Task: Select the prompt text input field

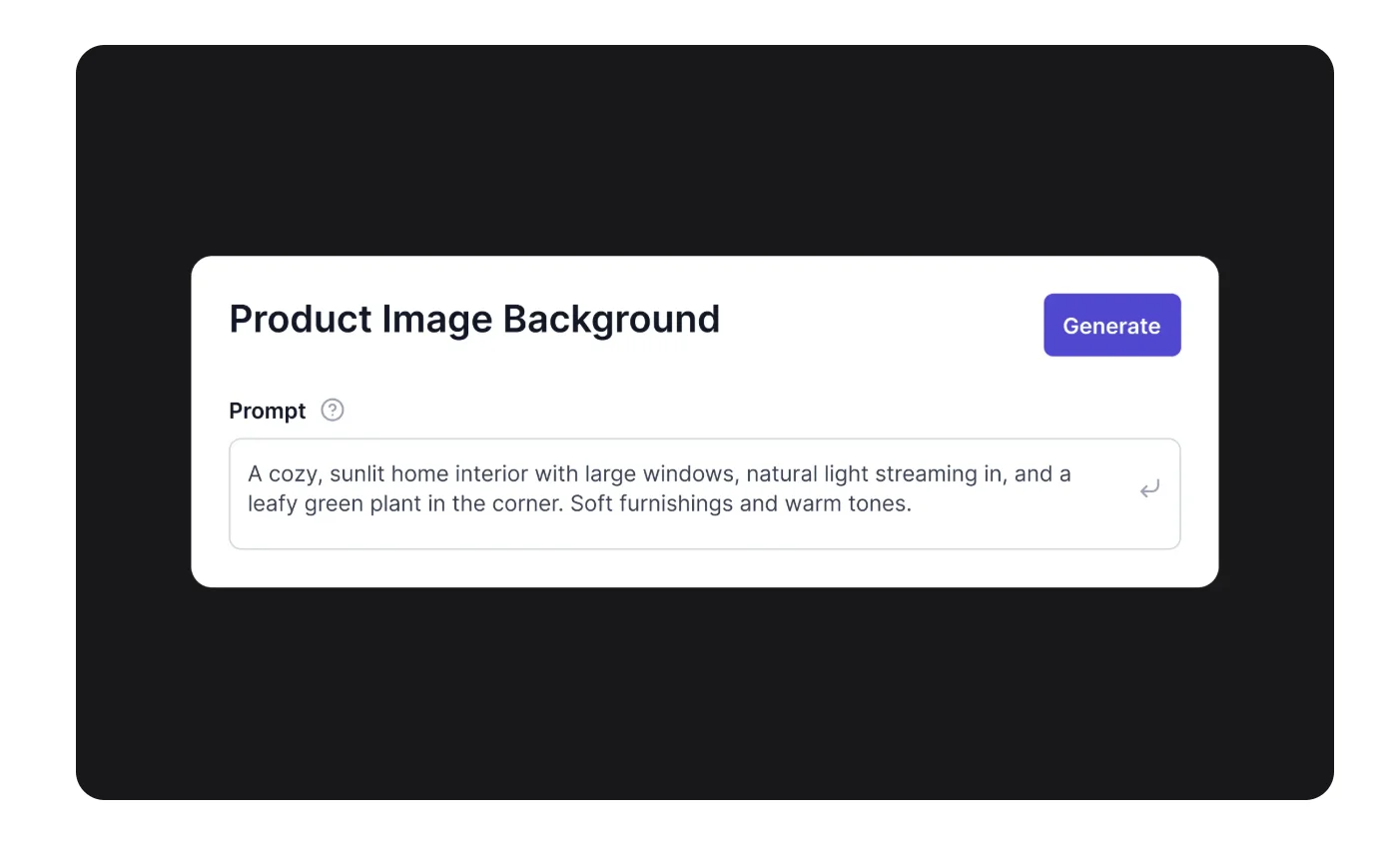Action: [699, 493]
